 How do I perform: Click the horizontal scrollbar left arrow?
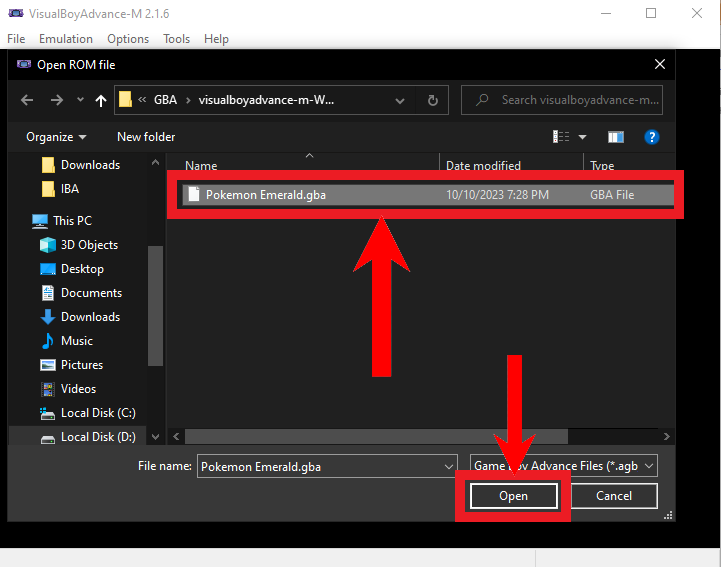point(176,436)
